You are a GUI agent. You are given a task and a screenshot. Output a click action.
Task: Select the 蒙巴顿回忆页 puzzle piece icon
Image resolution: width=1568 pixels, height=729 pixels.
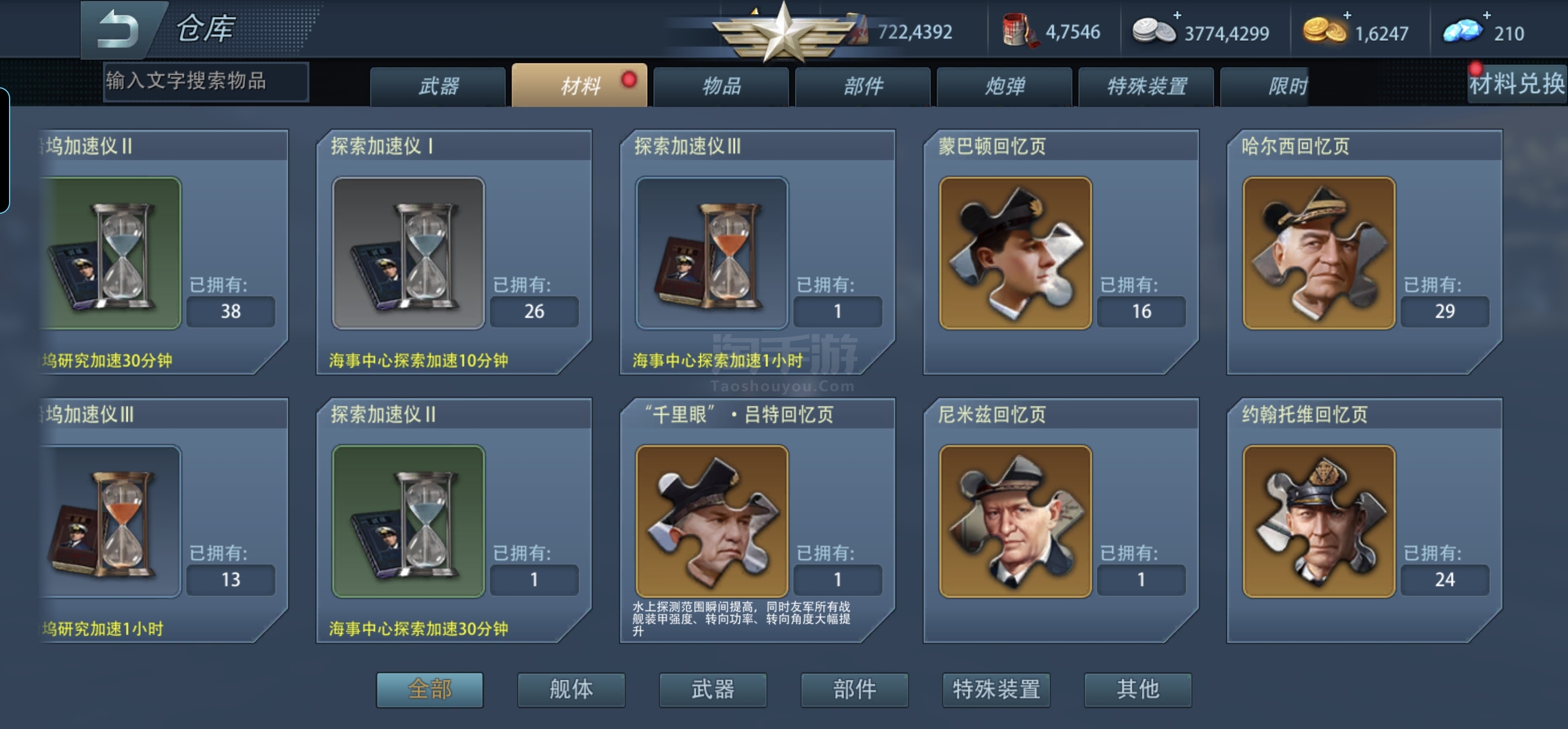[x=1015, y=253]
